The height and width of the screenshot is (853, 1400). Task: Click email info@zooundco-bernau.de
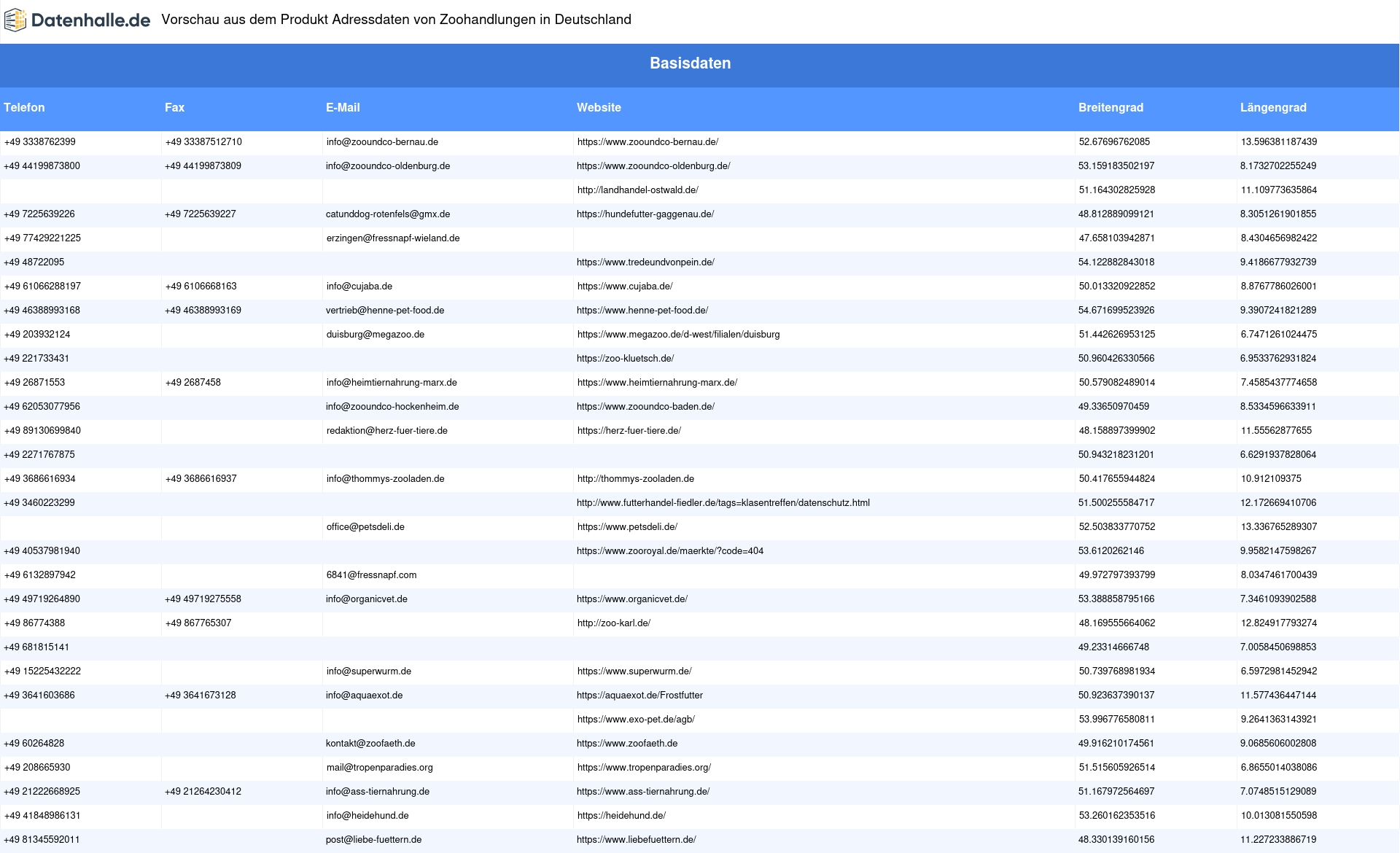tap(382, 142)
